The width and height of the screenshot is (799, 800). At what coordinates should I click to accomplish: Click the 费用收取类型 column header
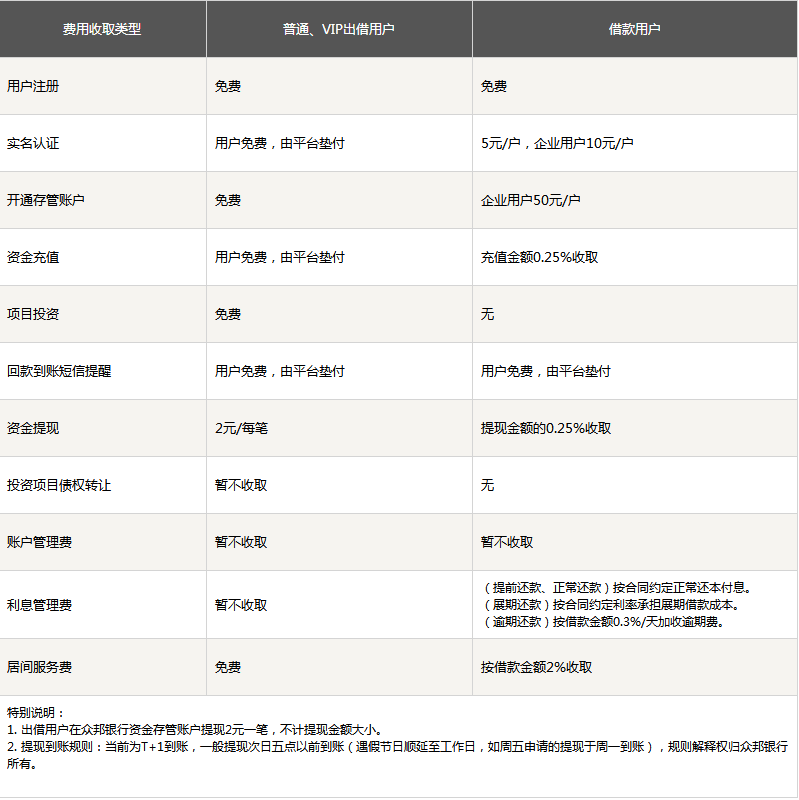point(102,29)
